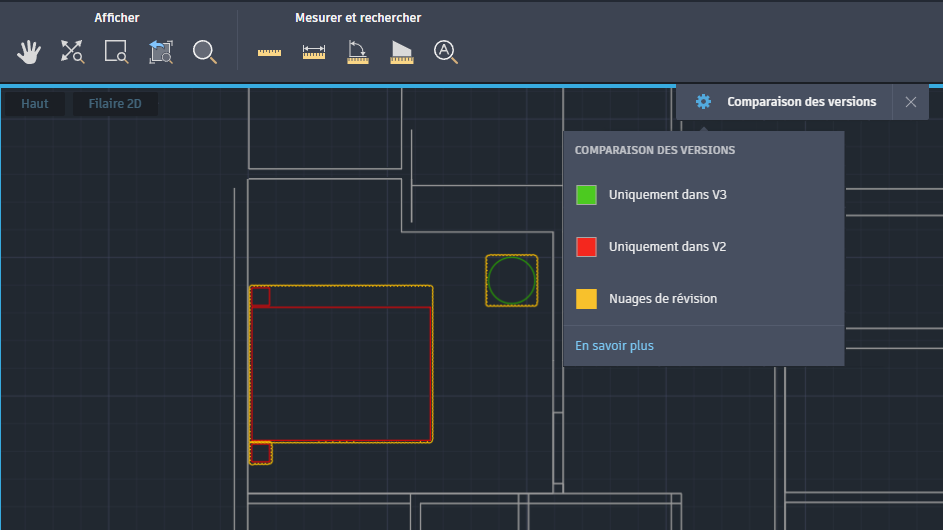This screenshot has width=943, height=530.
Task: Click the Uniquement dans V3 label
Action: (x=668, y=195)
